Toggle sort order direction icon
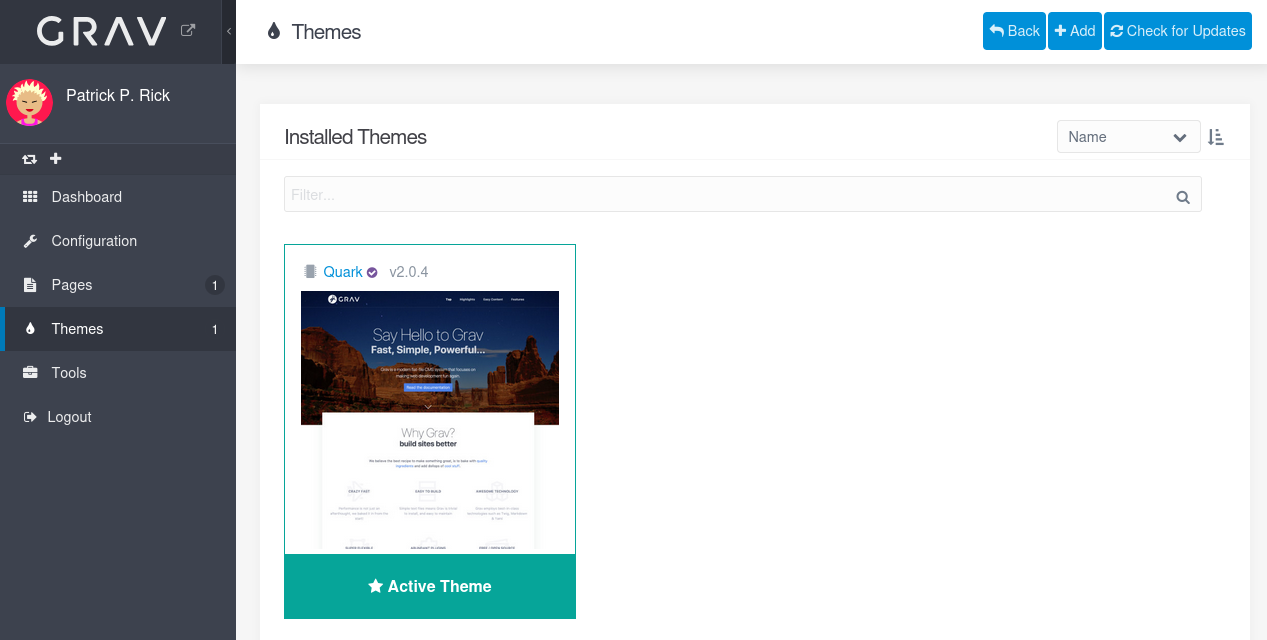This screenshot has height=640, width=1267. (x=1216, y=137)
